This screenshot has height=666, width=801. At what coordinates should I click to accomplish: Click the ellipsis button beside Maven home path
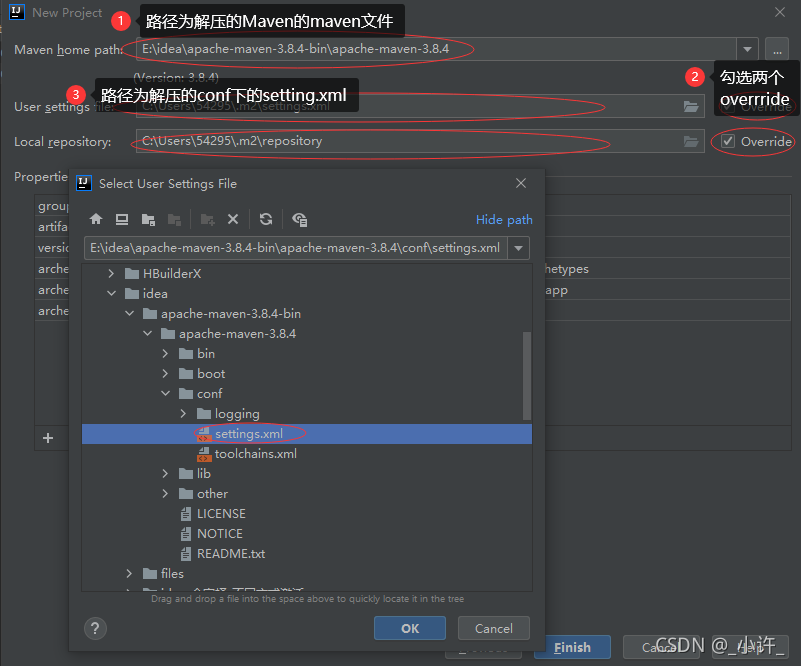point(777,50)
